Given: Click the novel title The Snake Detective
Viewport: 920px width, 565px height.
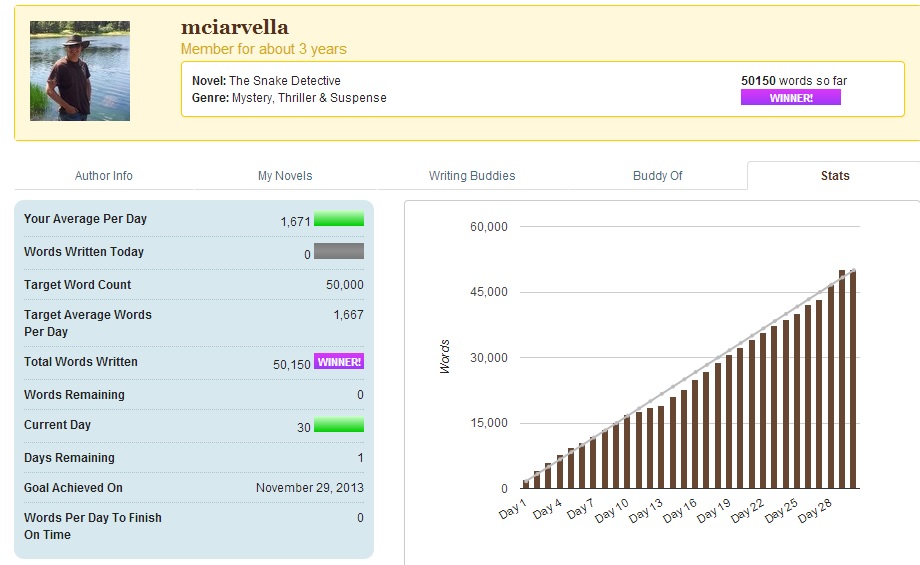Looking at the screenshot, I should tap(285, 81).
